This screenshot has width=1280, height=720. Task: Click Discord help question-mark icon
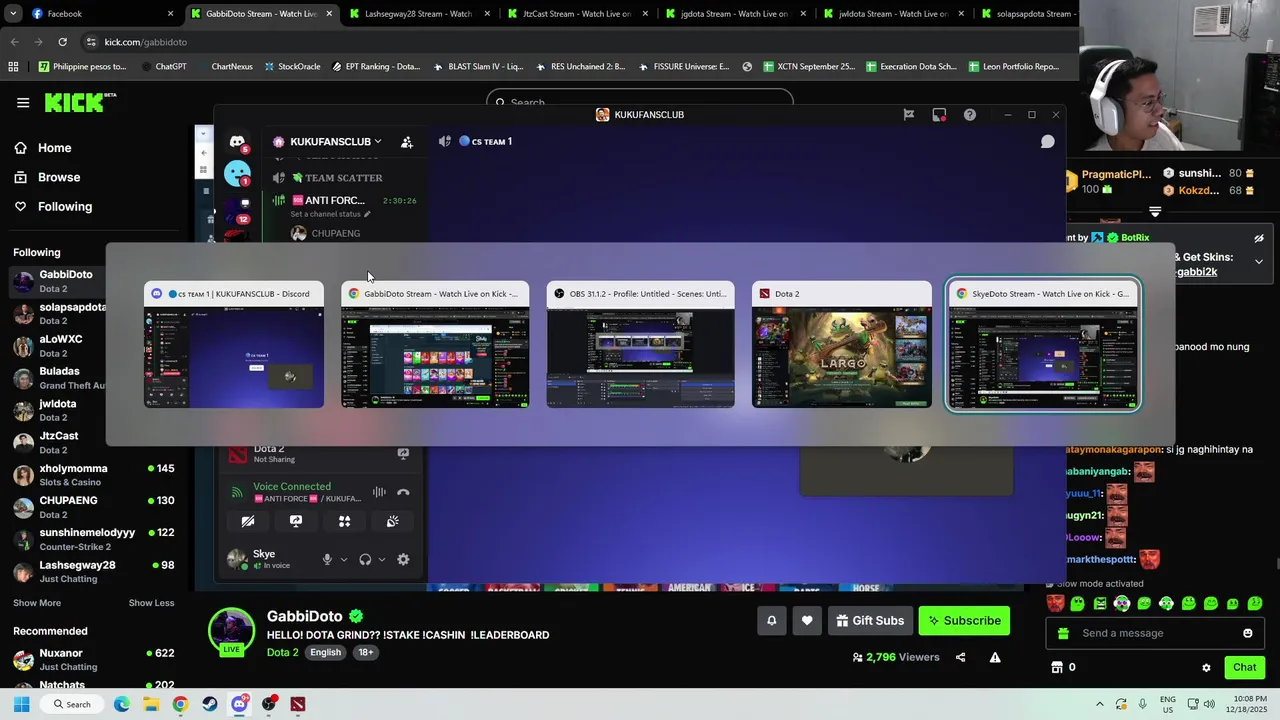[x=970, y=115]
